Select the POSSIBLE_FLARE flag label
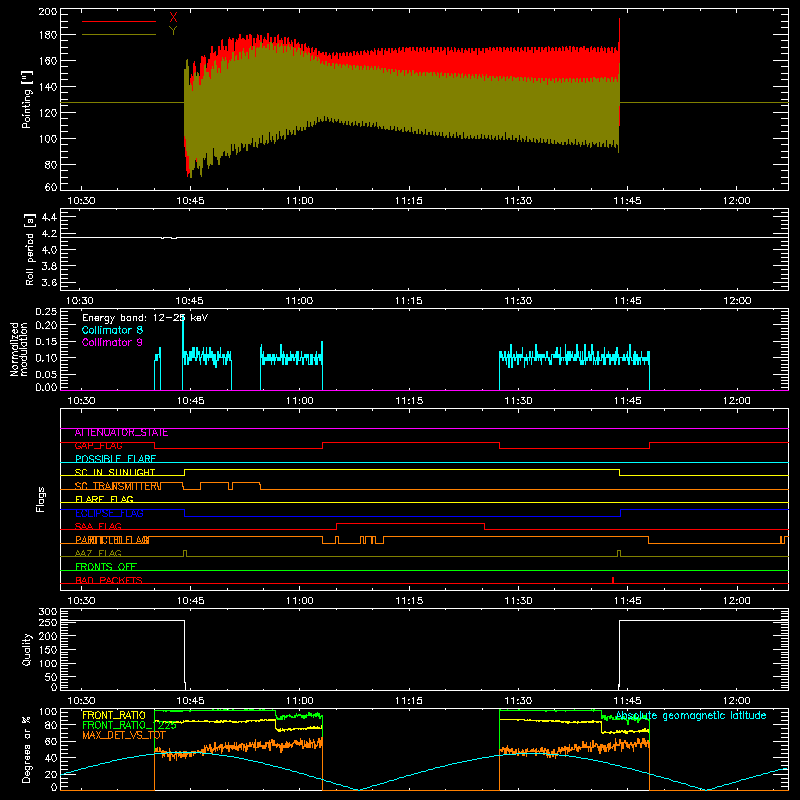This screenshot has height=800, width=800. [115, 459]
